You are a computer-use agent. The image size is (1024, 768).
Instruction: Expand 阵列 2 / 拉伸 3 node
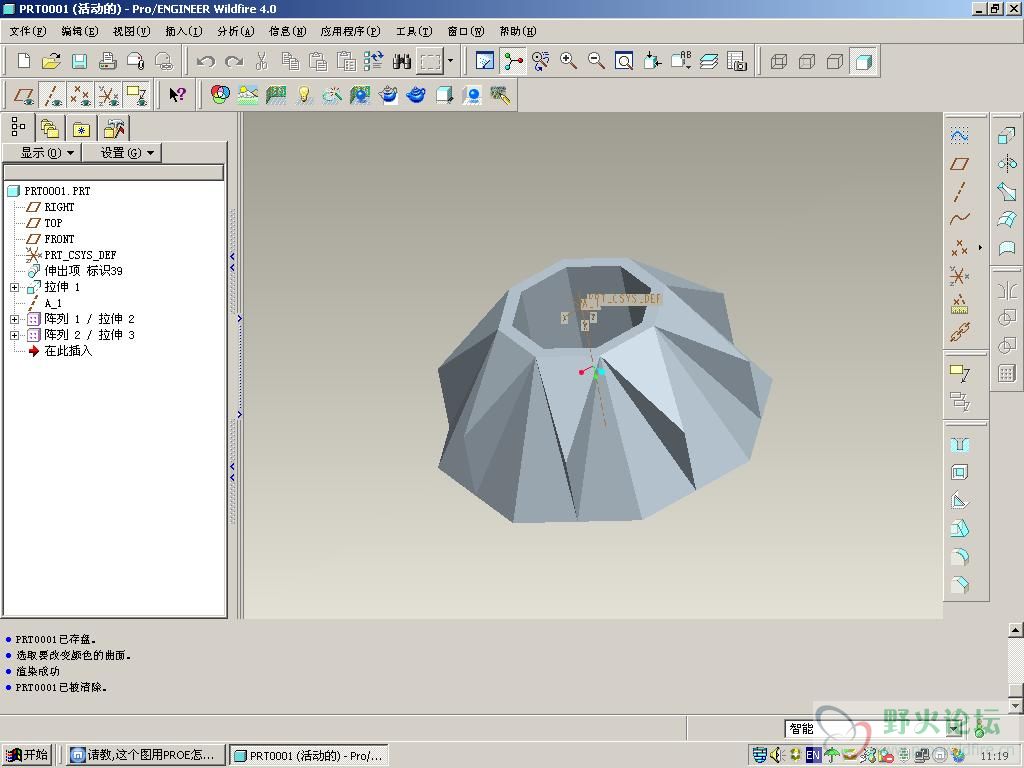click(x=14, y=335)
